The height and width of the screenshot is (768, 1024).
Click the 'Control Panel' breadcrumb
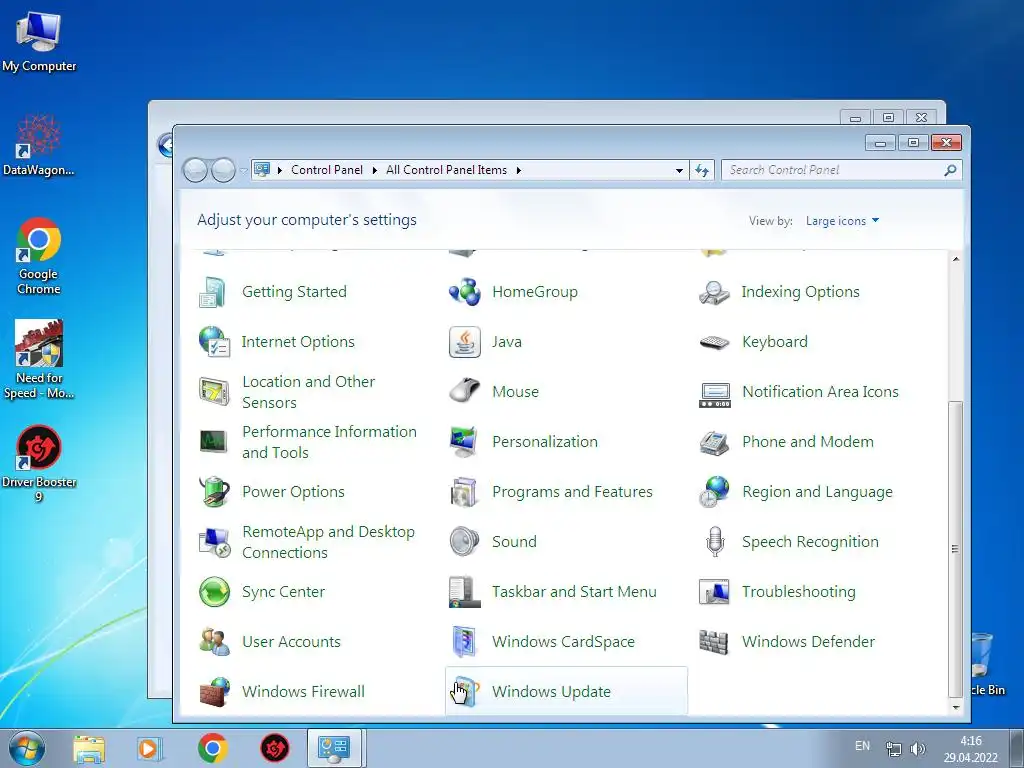[327, 170]
